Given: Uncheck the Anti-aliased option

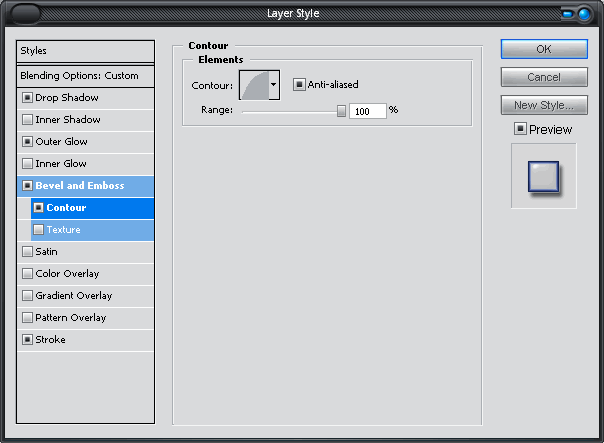Looking at the screenshot, I should pyautogui.click(x=298, y=85).
